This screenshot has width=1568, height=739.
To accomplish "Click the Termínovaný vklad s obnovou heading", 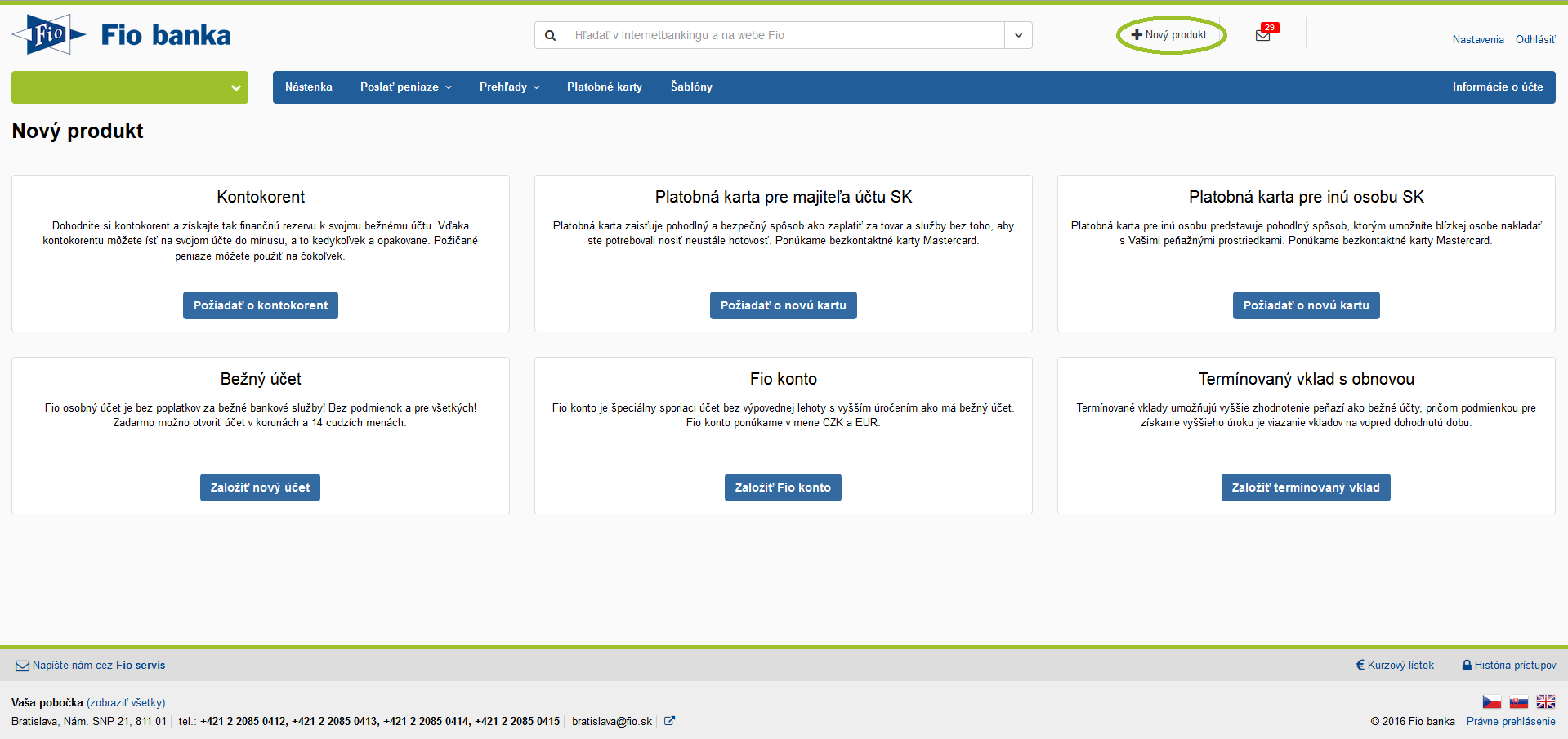I will click(1307, 379).
